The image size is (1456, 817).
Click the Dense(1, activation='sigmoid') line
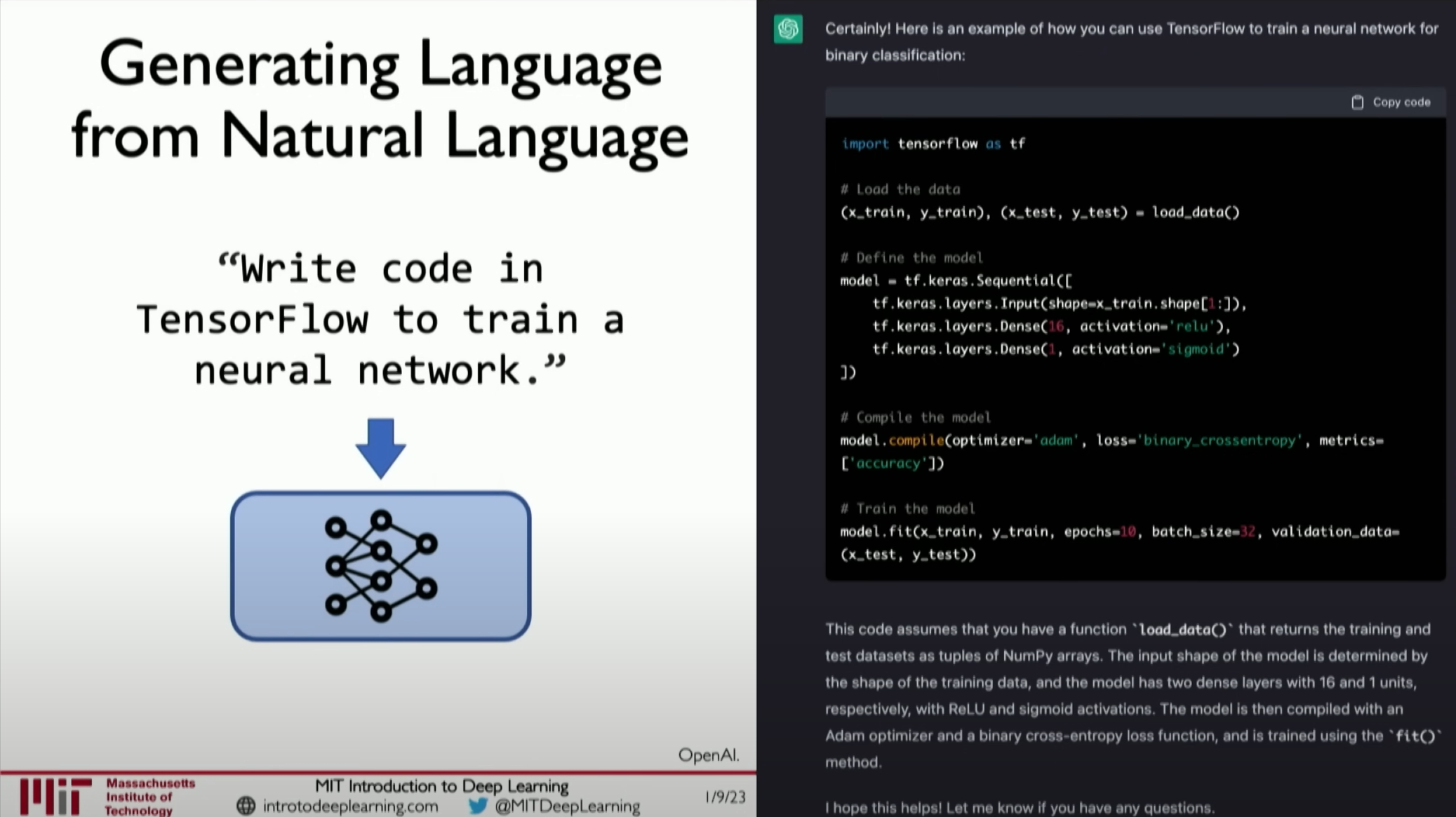1056,349
